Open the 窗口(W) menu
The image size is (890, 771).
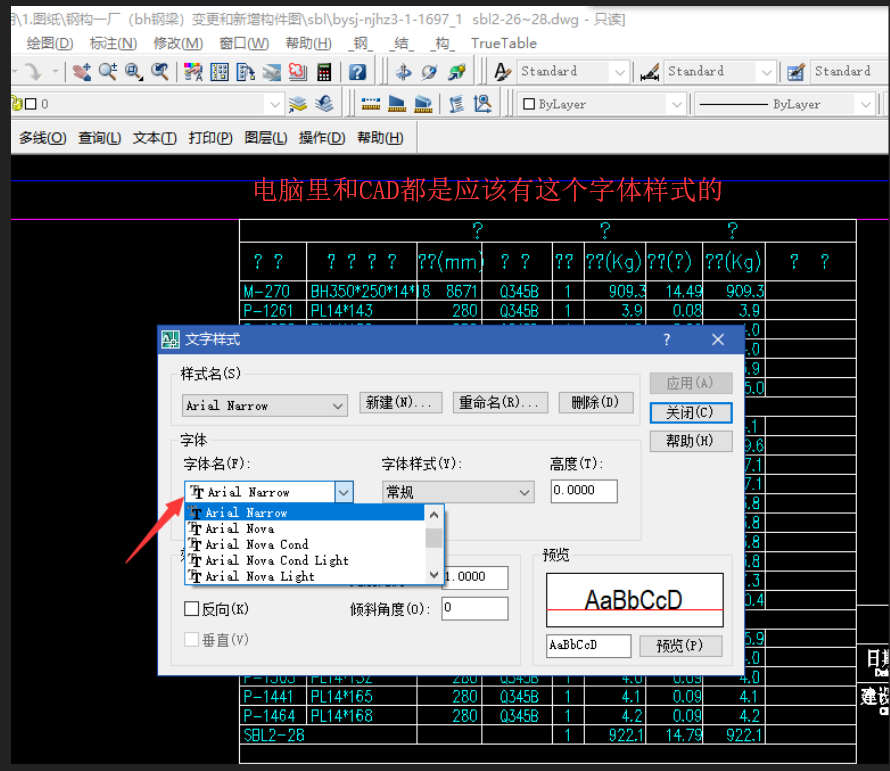[x=244, y=43]
